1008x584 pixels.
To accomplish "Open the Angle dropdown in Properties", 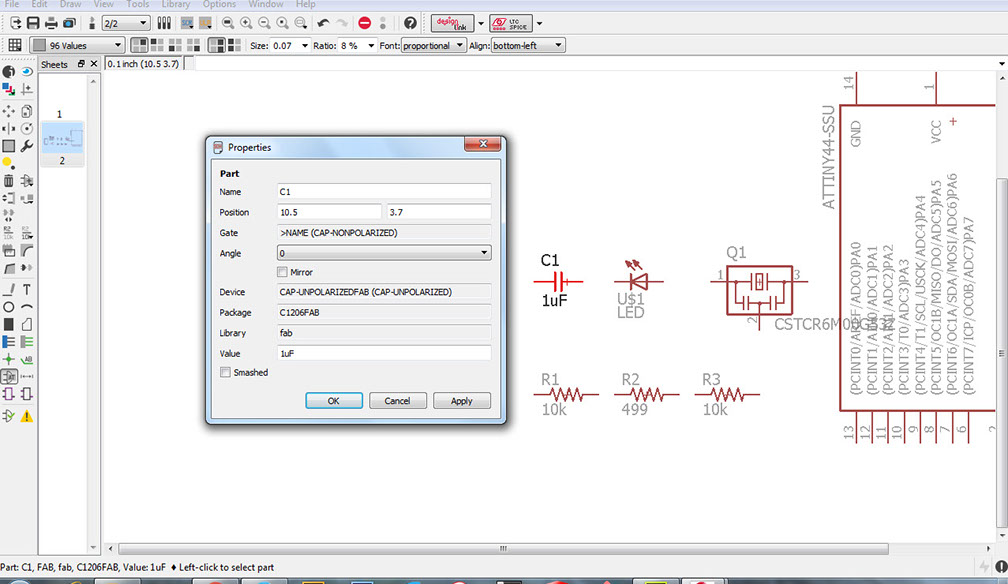I will click(x=384, y=253).
